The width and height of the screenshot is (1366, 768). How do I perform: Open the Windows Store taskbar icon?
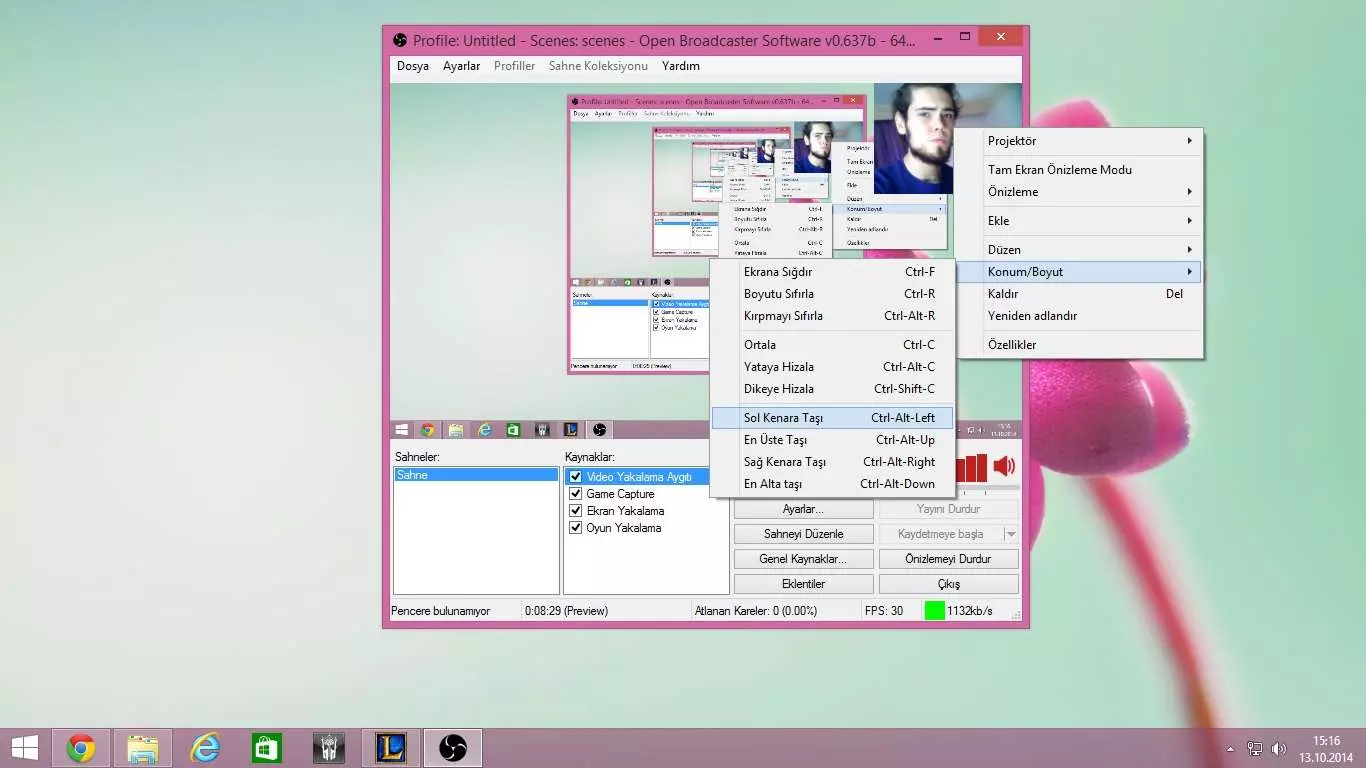[267, 747]
